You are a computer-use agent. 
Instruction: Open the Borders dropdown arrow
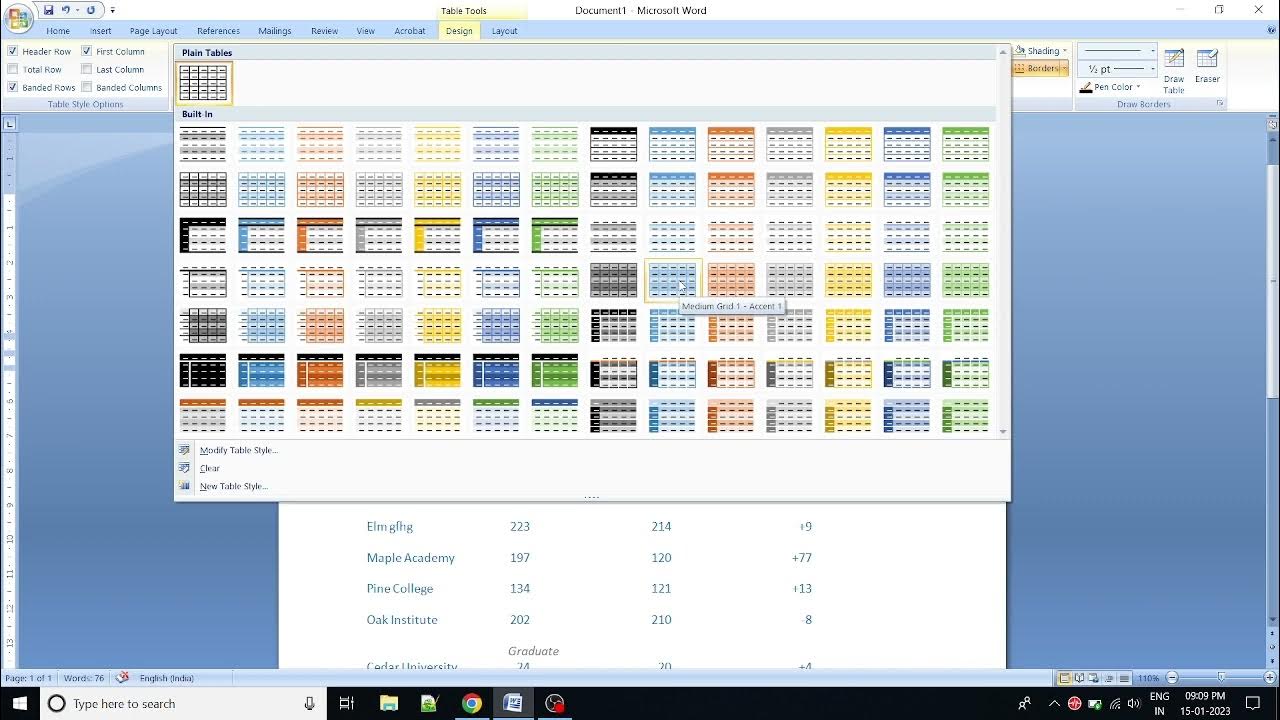[1065, 69]
